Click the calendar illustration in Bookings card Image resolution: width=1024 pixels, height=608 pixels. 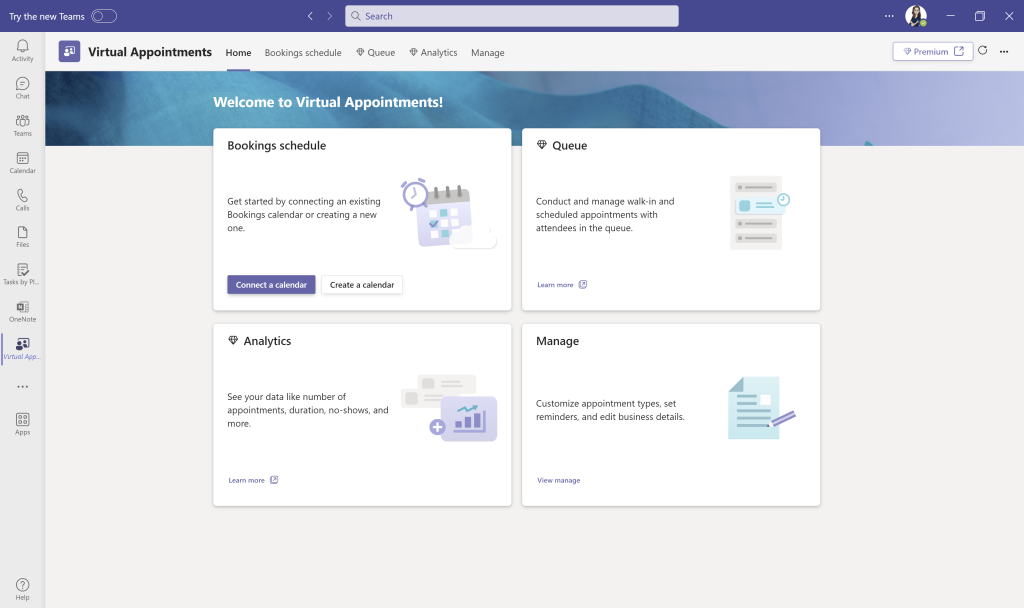tap(448, 214)
